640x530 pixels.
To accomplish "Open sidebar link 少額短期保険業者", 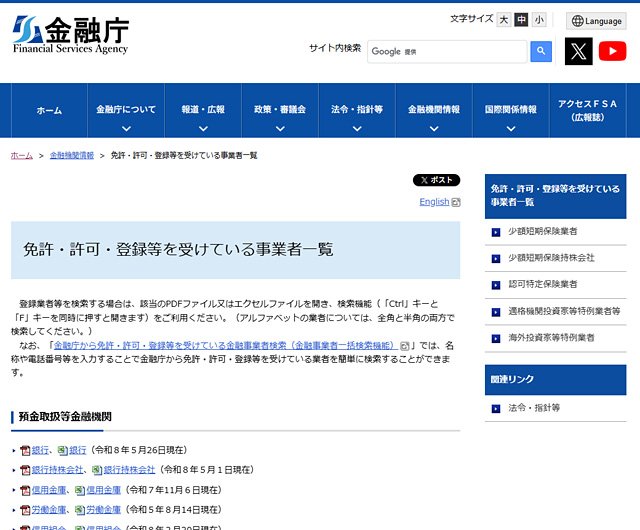I will (x=542, y=232).
